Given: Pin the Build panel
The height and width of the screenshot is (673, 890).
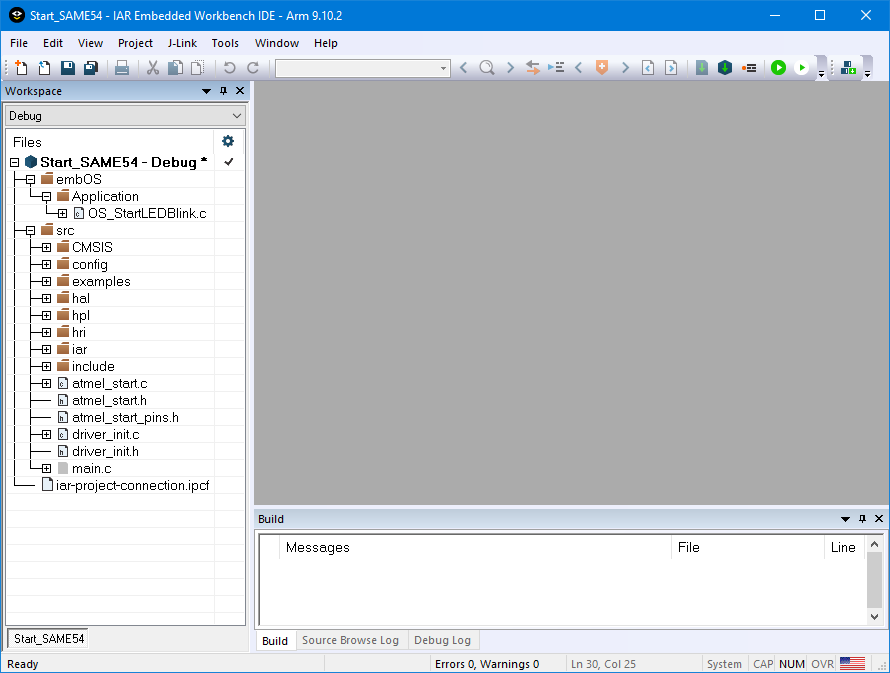Looking at the screenshot, I should [x=862, y=519].
